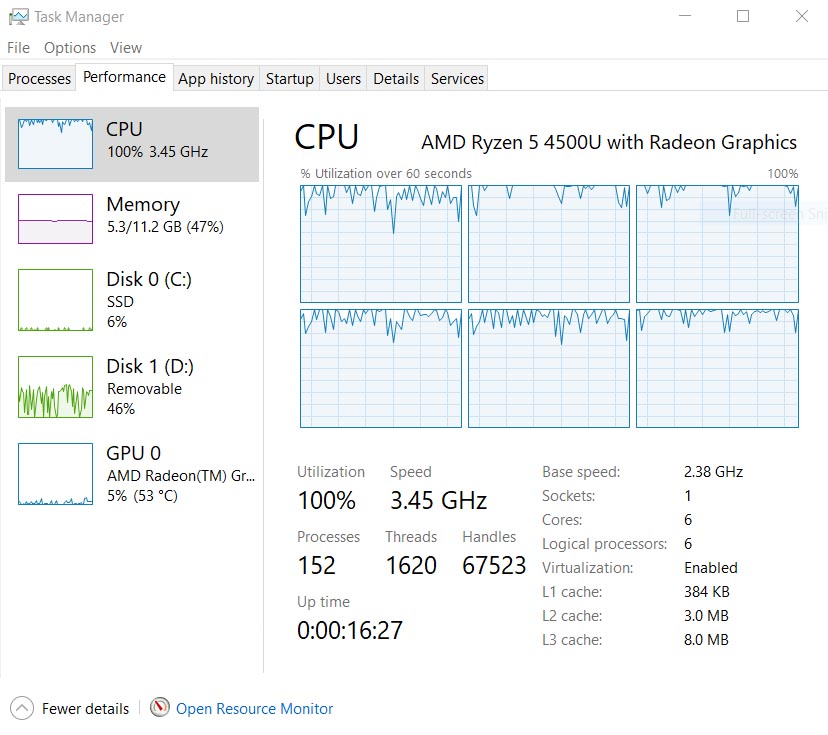This screenshot has height=735, width=828.
Task: Go to the Startup tab
Action: [x=289, y=79]
